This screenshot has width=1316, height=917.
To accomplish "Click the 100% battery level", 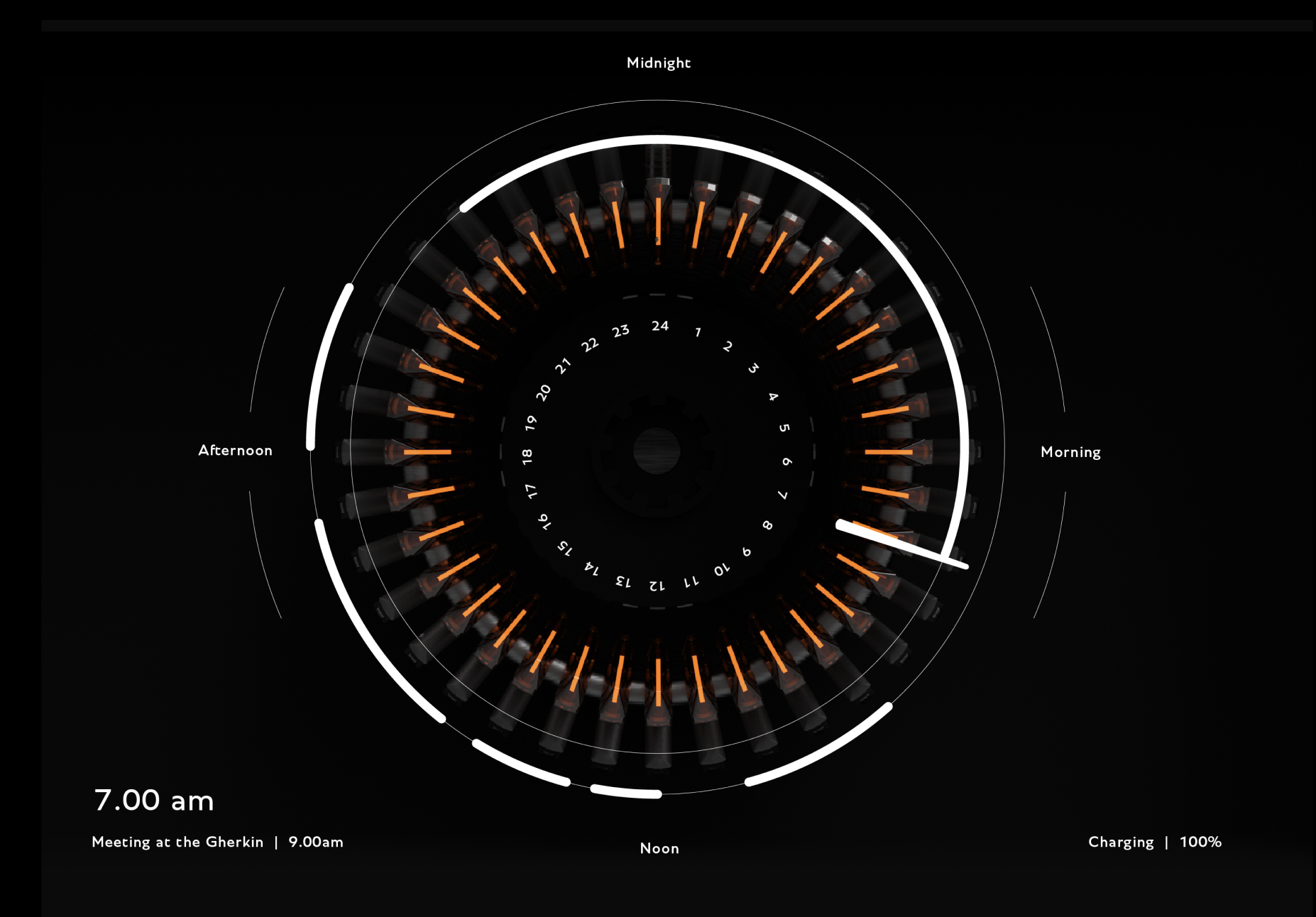I will coord(1200,842).
